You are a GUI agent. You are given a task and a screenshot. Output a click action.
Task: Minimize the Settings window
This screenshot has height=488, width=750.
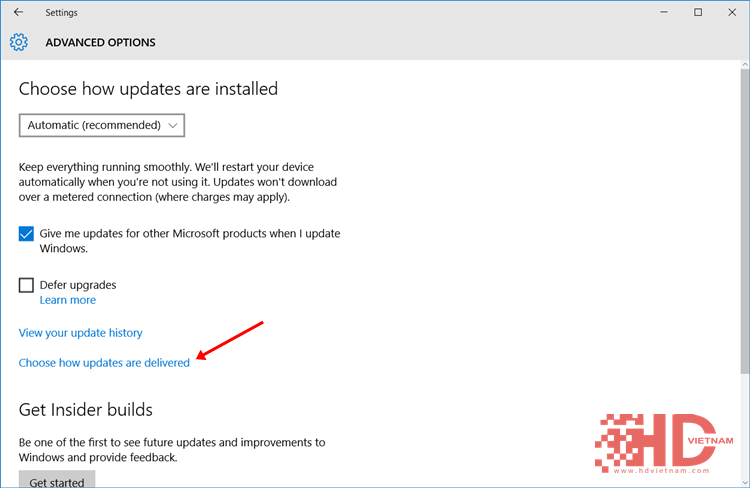664,12
